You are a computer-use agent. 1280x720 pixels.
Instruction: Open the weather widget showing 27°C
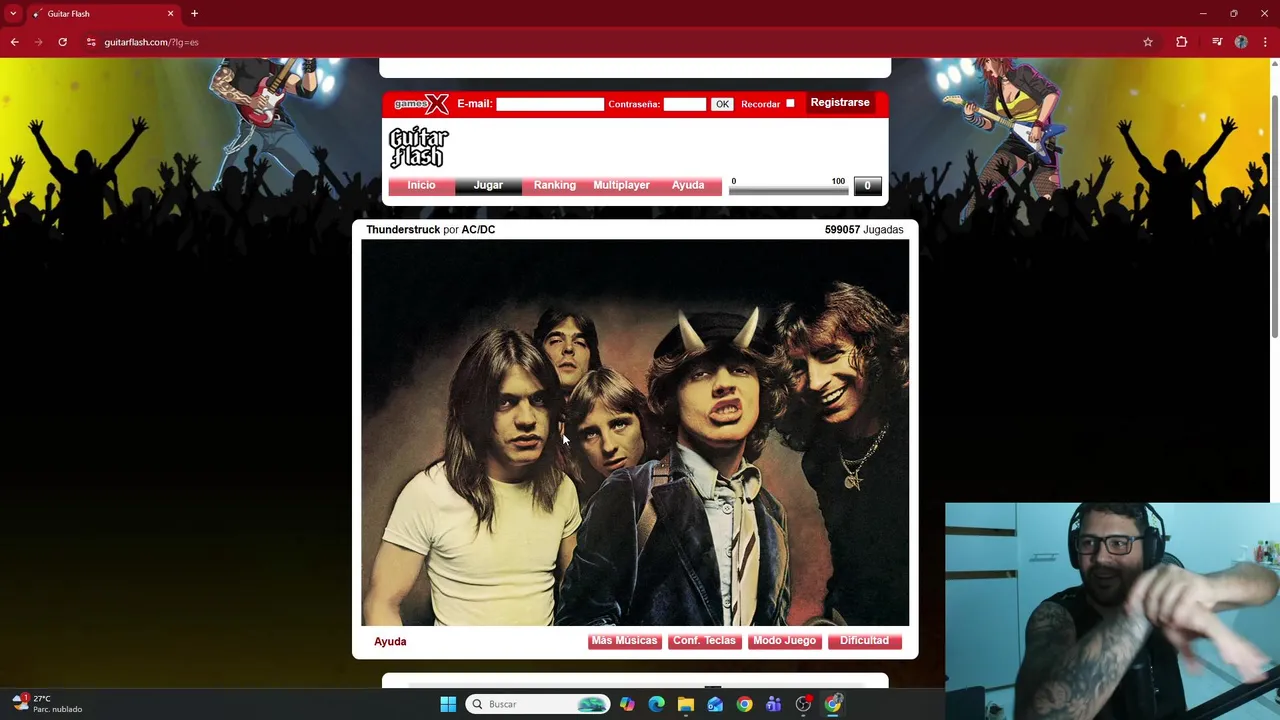[x=47, y=704]
